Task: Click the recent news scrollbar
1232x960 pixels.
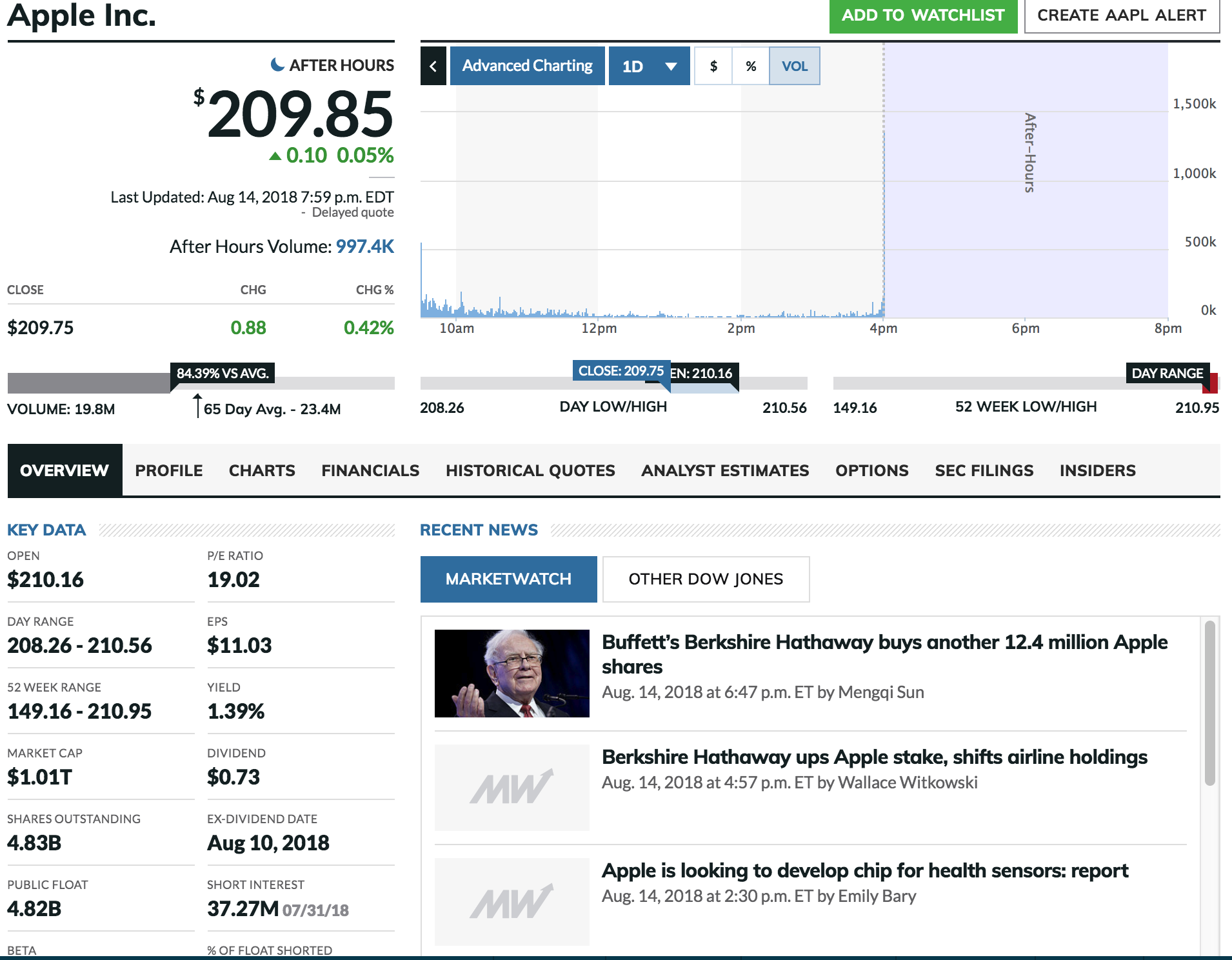Action: pos(1209,703)
